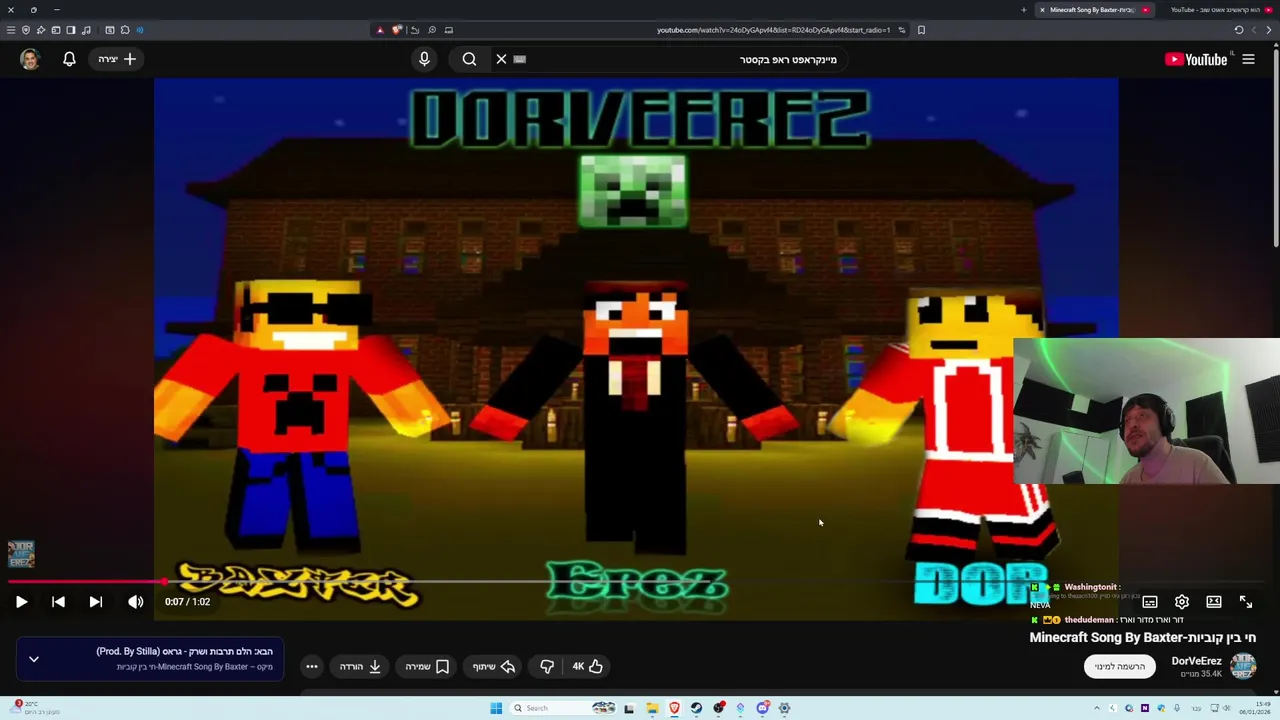Open the Create video button
1280x720 pixels.
pos(117,59)
